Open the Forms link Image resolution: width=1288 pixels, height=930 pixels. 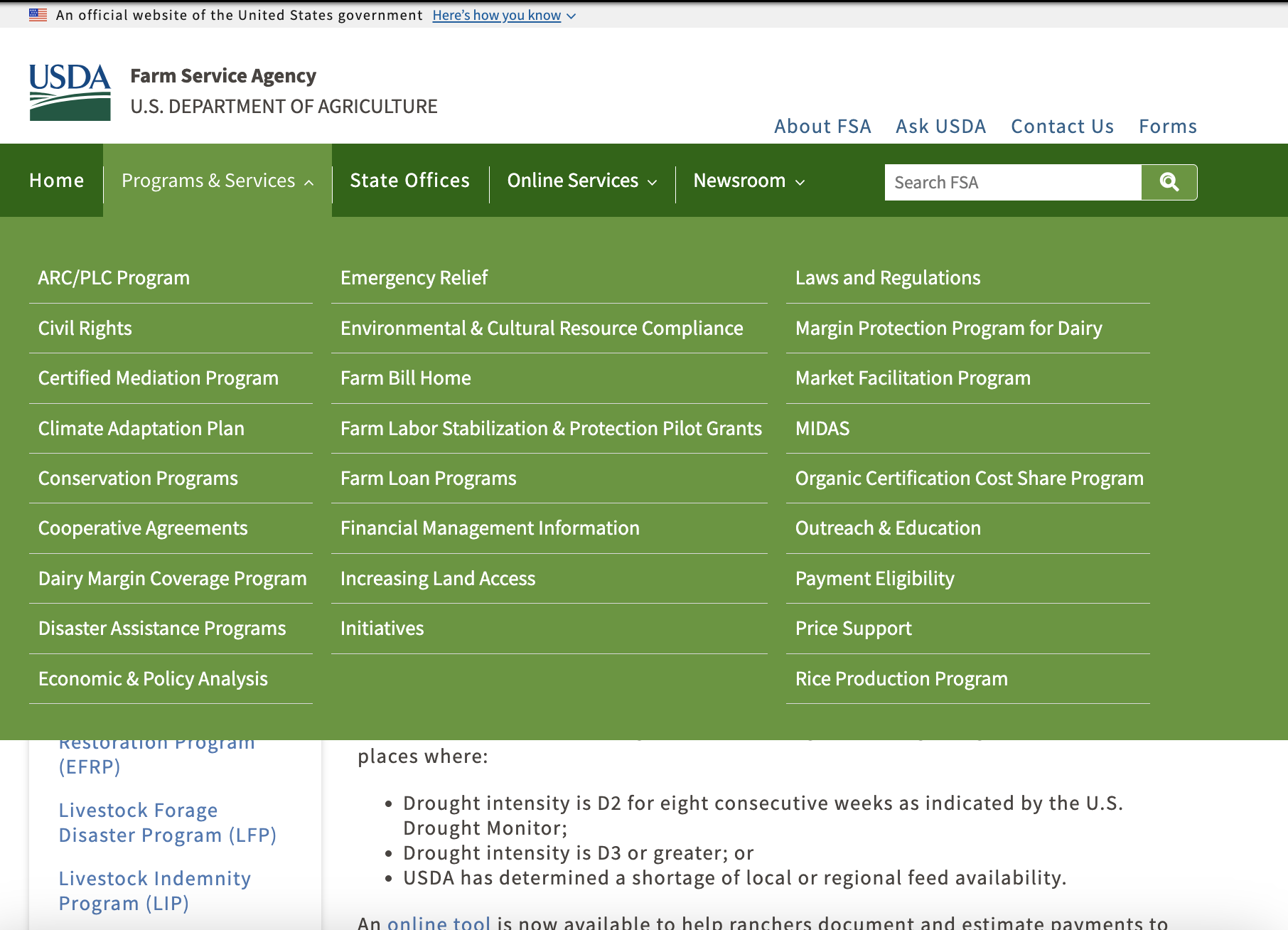pyautogui.click(x=1168, y=127)
